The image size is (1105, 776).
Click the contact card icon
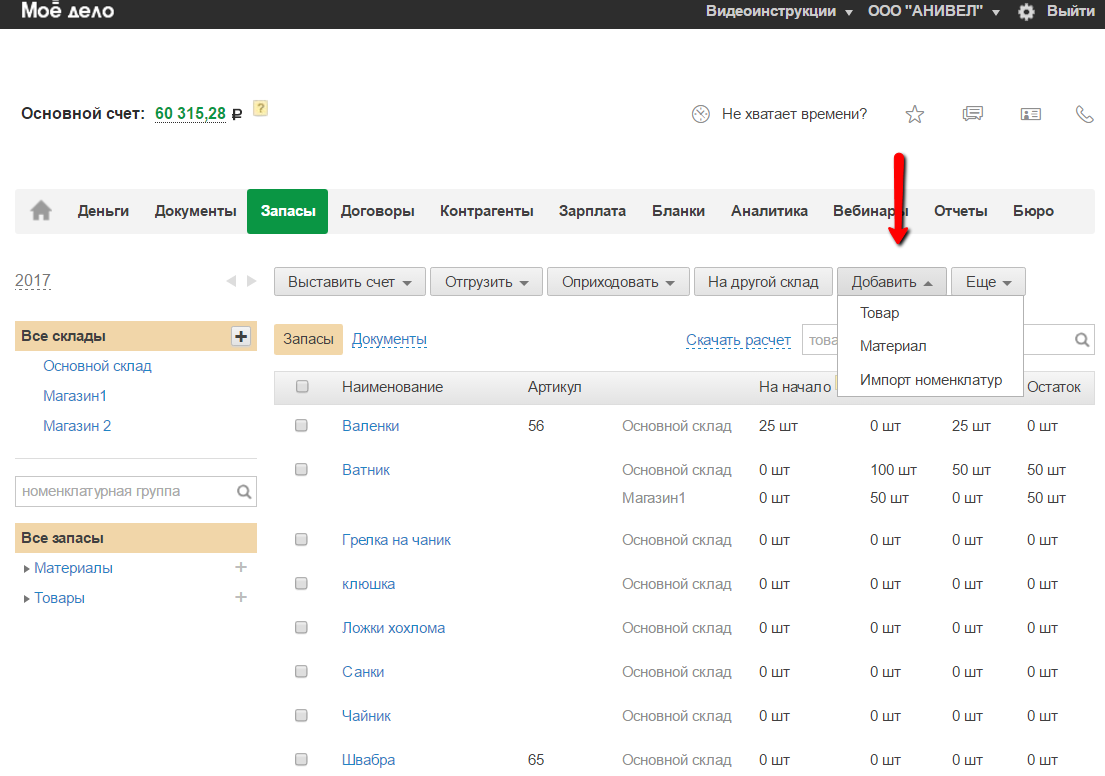[1030, 114]
